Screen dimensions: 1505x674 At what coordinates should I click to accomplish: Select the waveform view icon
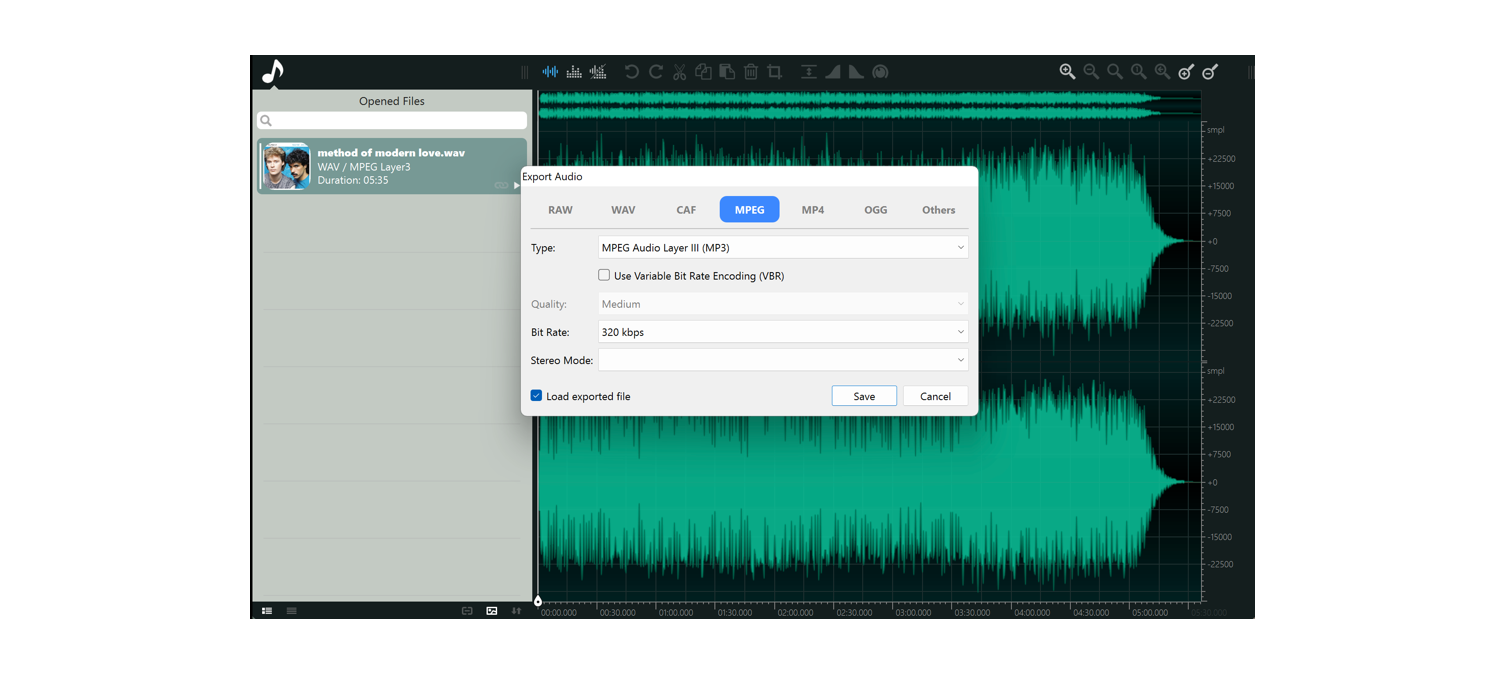[550, 71]
